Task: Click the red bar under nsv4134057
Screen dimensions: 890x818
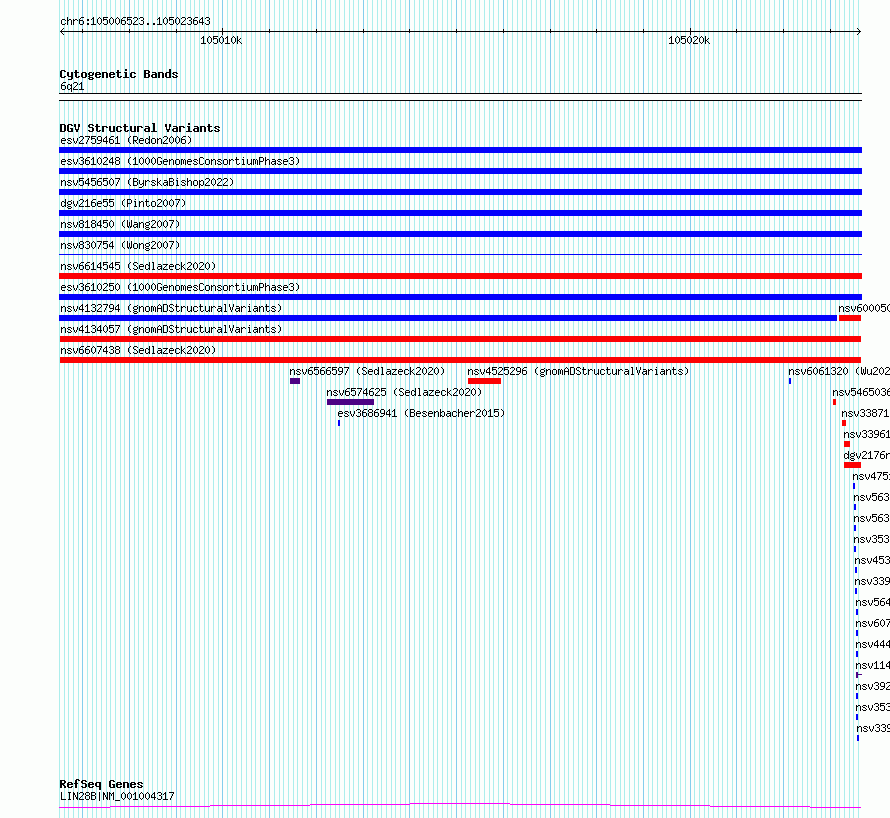Action: pos(460,339)
